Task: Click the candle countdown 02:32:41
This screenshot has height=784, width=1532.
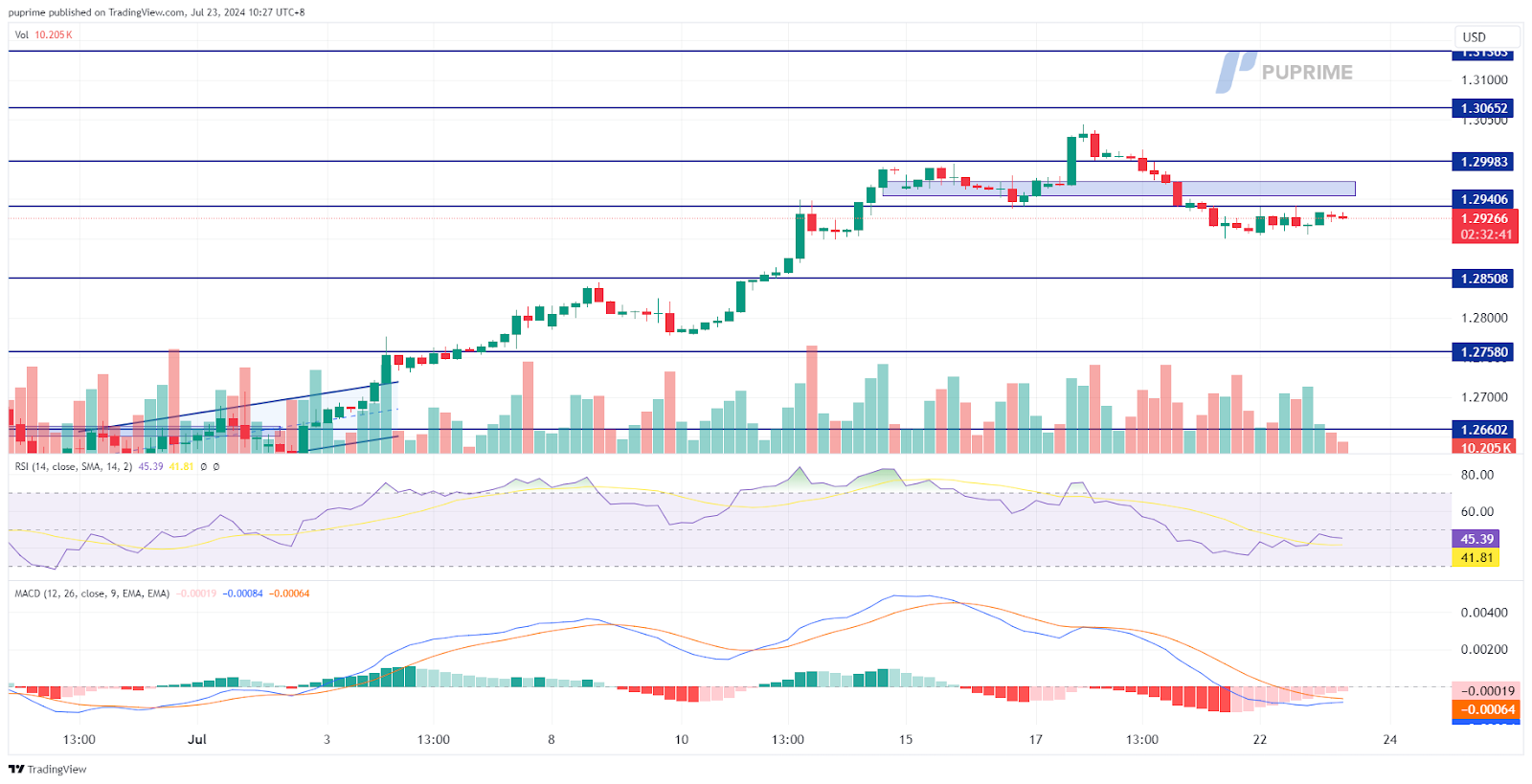Action: tap(1485, 235)
